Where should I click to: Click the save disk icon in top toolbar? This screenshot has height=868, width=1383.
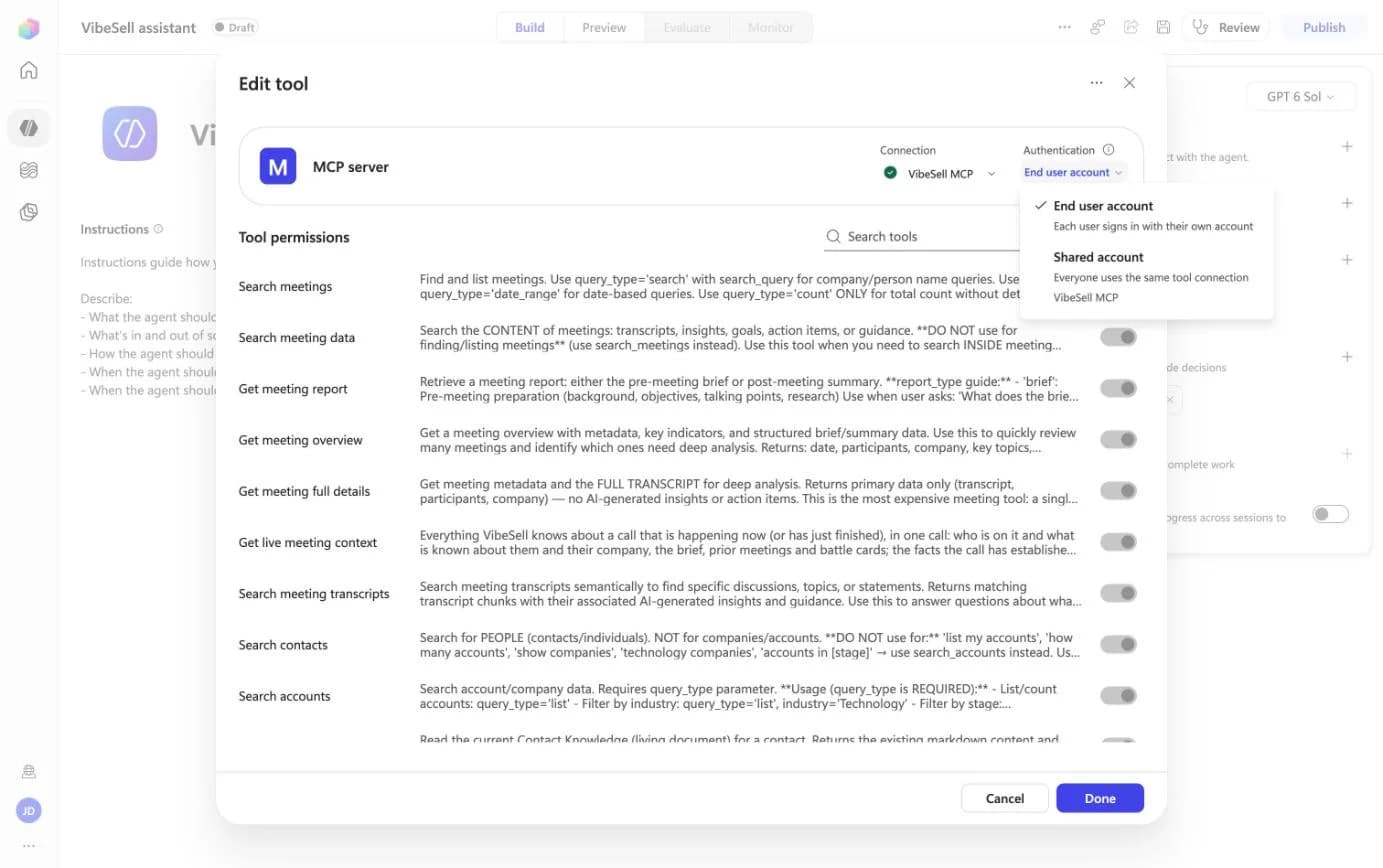1163,27
